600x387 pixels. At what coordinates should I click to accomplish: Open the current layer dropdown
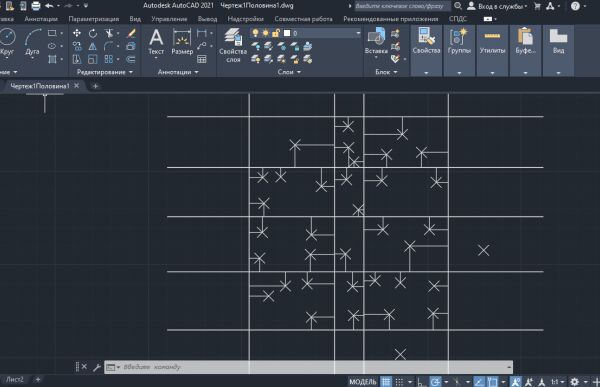click(358, 33)
